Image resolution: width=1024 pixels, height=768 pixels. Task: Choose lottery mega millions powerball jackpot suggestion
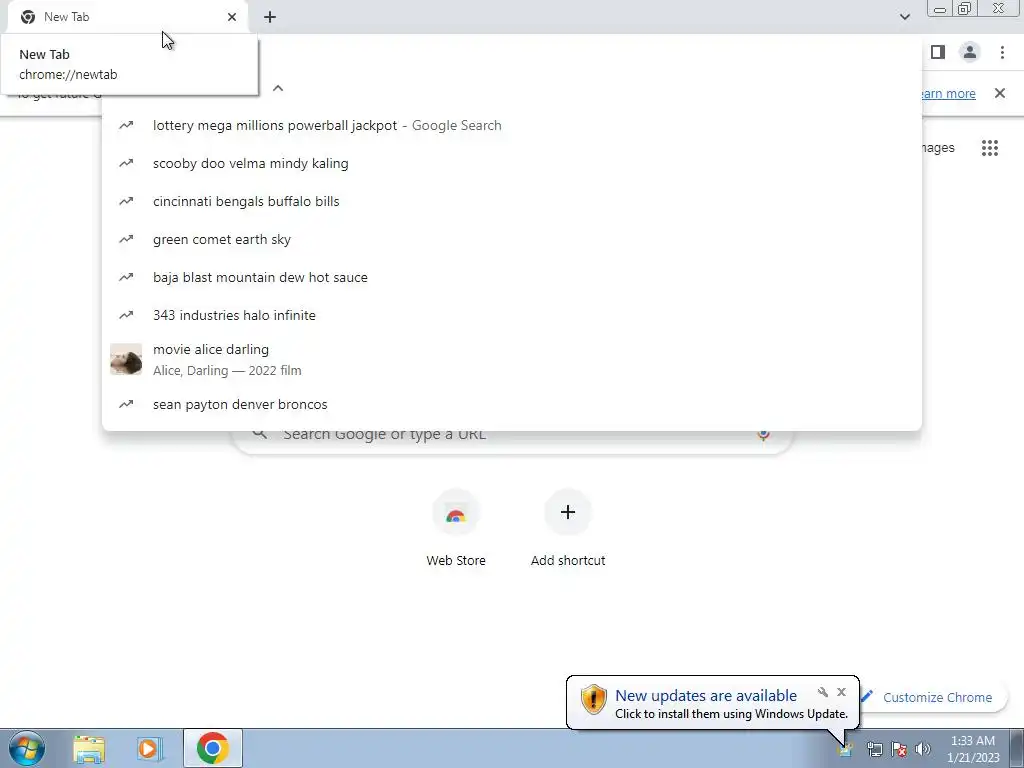click(x=511, y=125)
